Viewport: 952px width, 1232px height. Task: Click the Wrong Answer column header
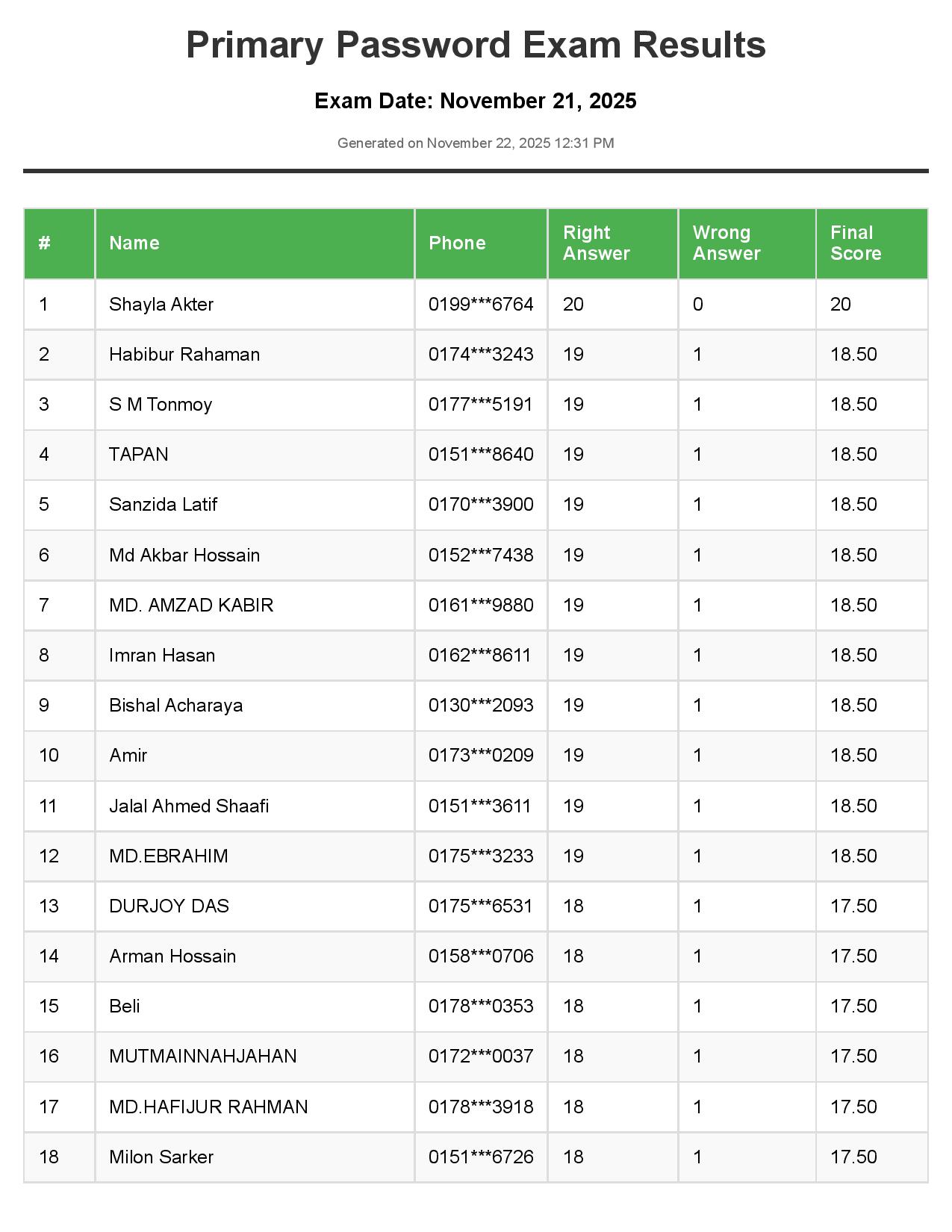726,243
